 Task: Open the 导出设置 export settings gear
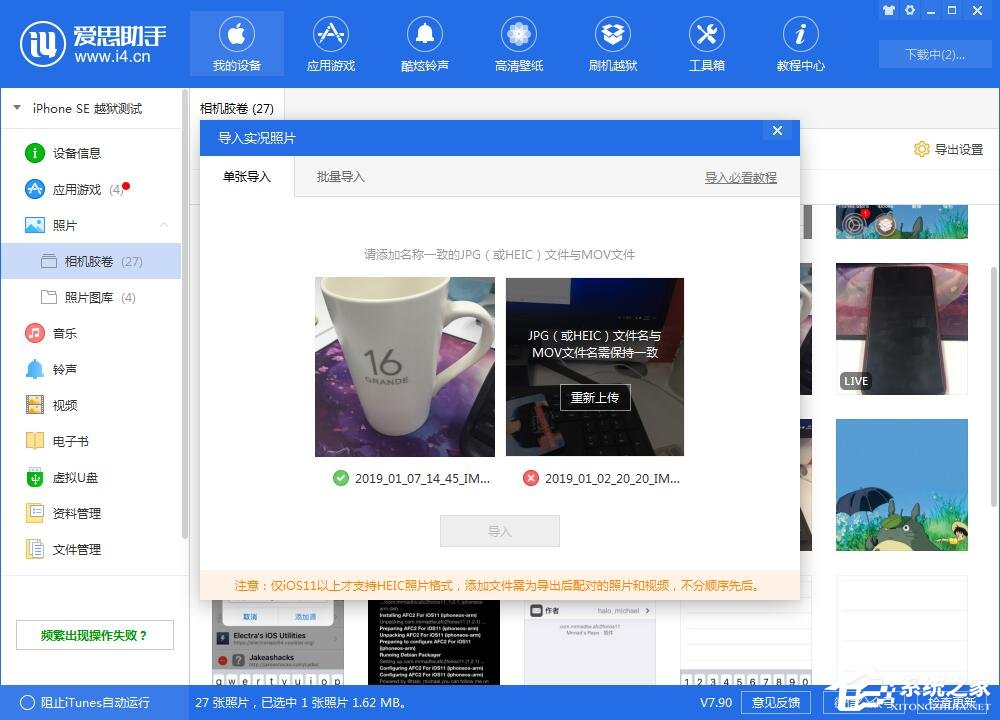click(948, 148)
